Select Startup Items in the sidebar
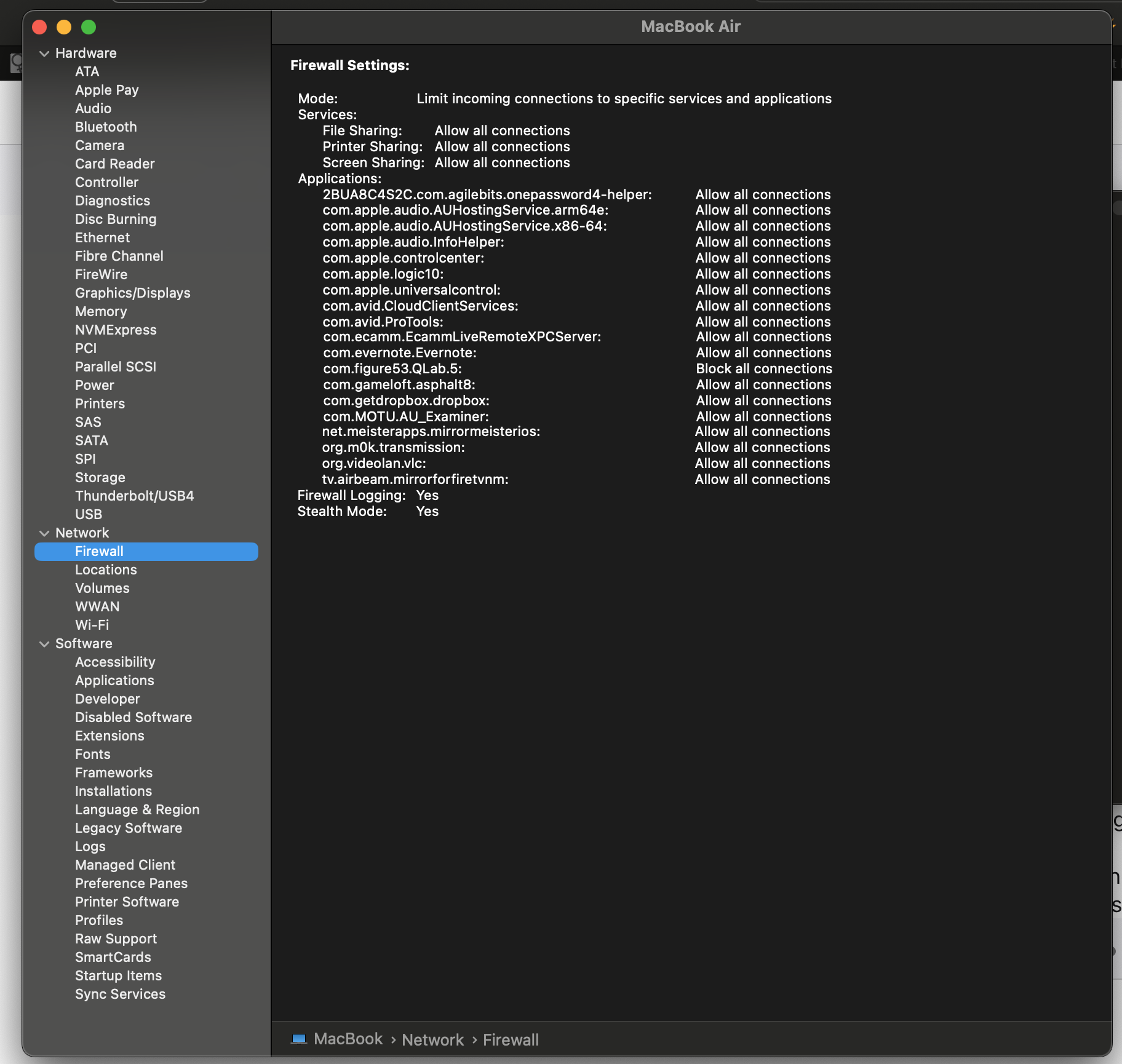The width and height of the screenshot is (1122, 1064). tap(118, 975)
